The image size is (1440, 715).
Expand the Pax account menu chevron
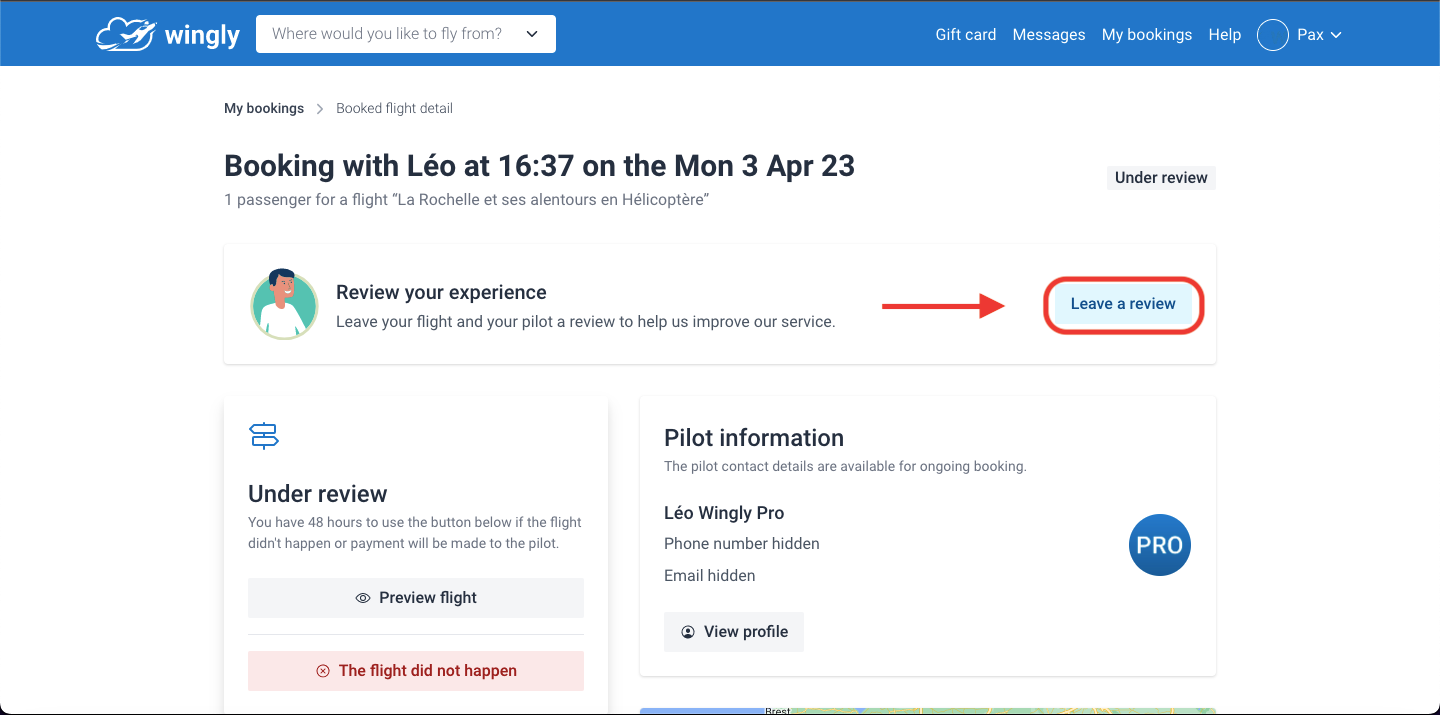1336,35
